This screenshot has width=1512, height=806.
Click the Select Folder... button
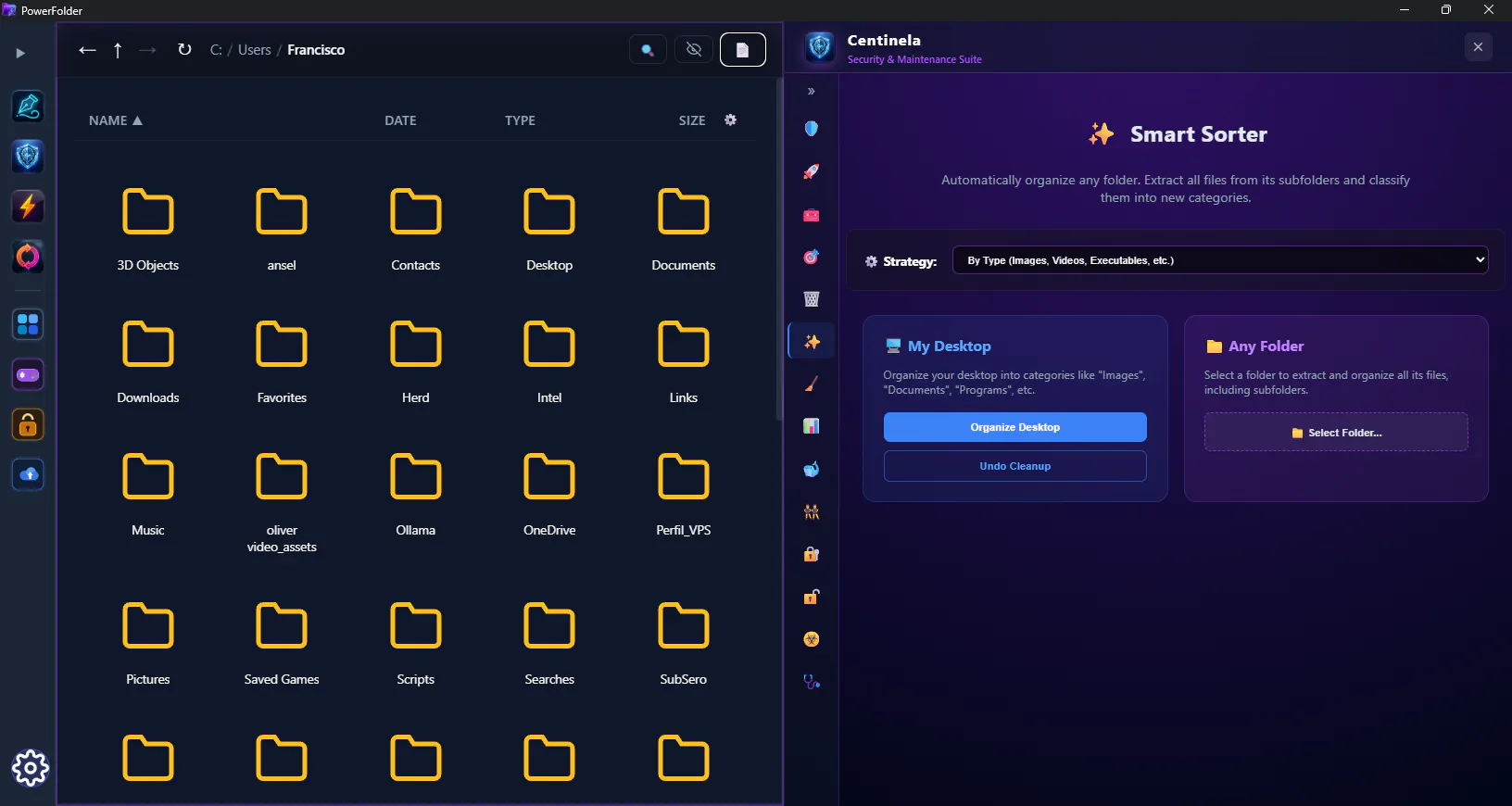coord(1336,433)
